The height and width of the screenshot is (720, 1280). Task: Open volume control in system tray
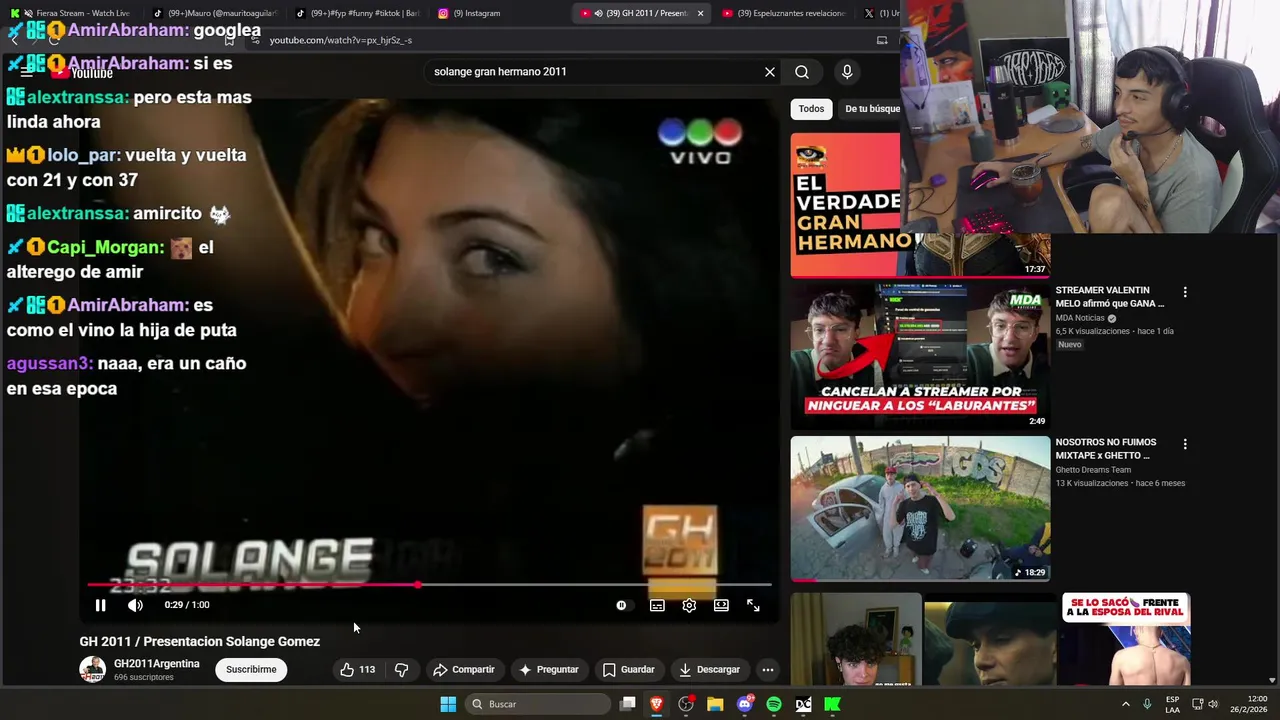[x=1213, y=704]
